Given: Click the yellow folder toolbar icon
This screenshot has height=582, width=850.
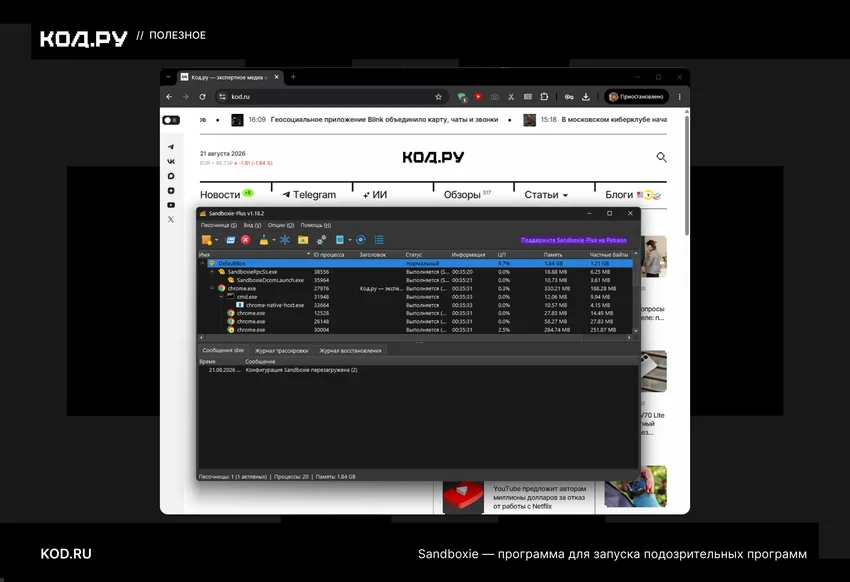Looking at the screenshot, I should click(303, 240).
